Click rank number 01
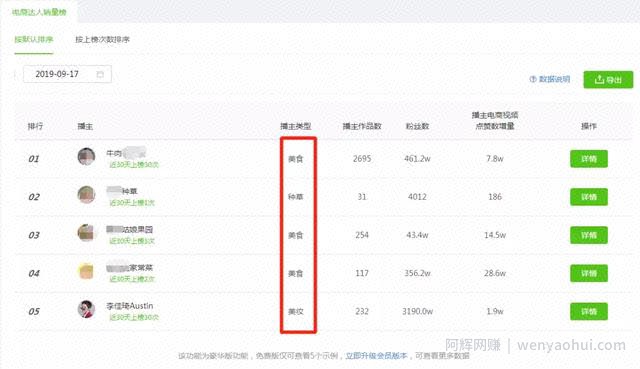This screenshot has width=640, height=369. pos(34,159)
